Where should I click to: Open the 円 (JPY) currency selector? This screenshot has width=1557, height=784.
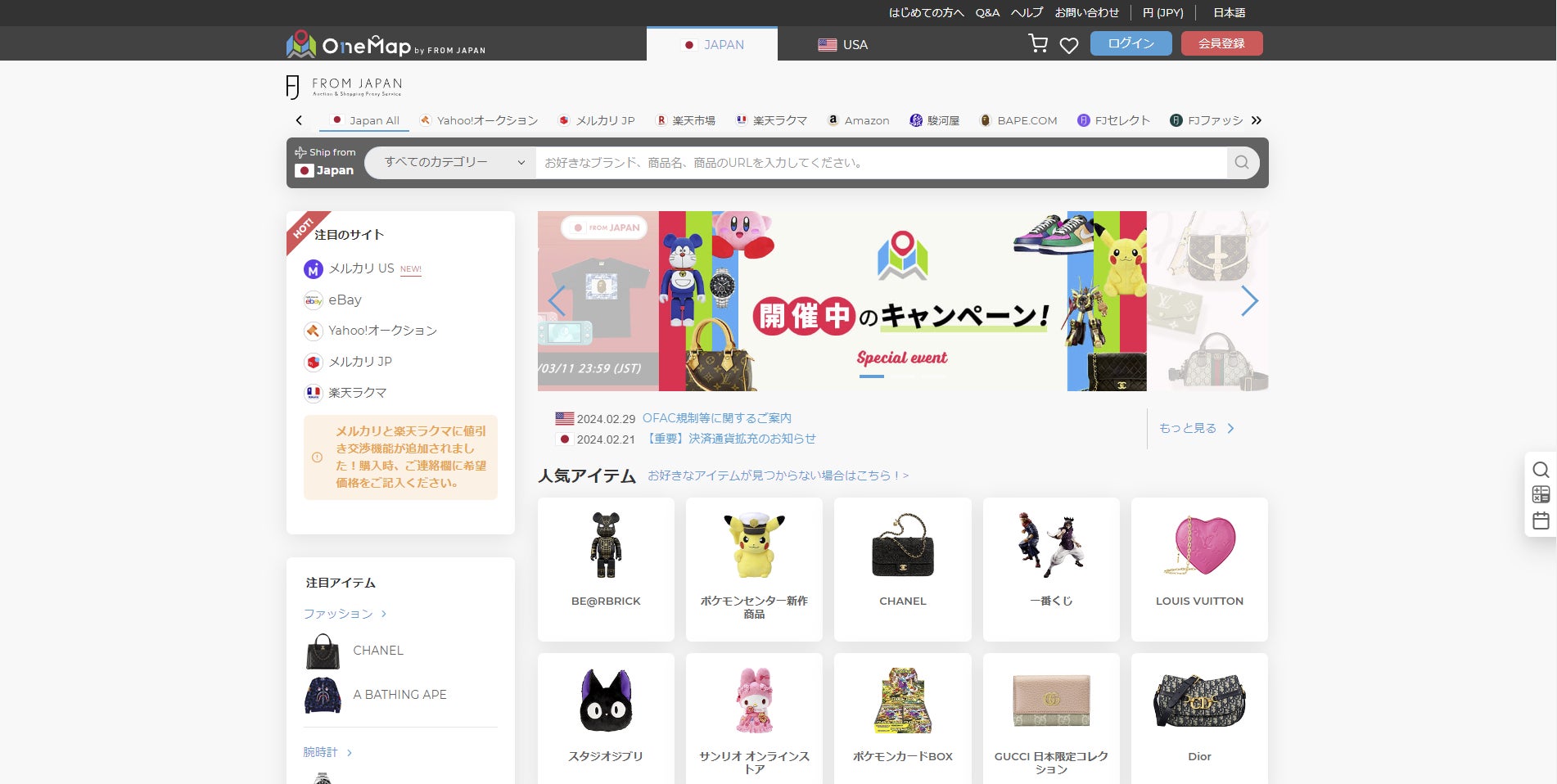point(1163,12)
